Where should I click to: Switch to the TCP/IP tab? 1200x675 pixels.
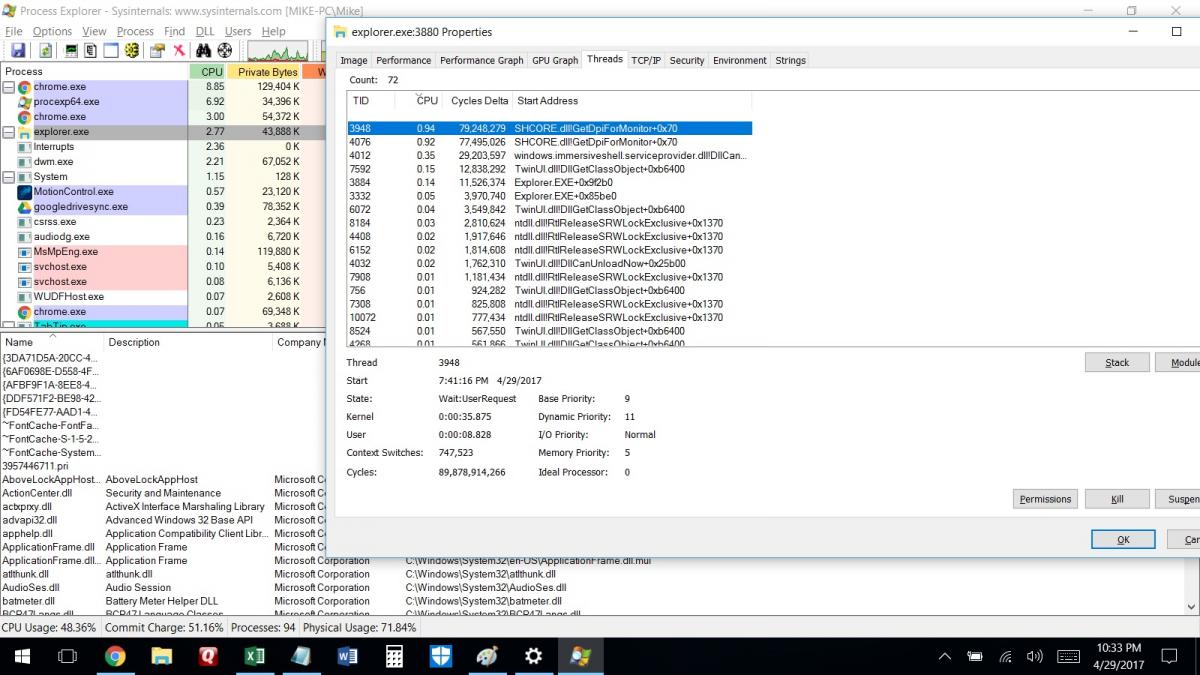[x=646, y=60]
